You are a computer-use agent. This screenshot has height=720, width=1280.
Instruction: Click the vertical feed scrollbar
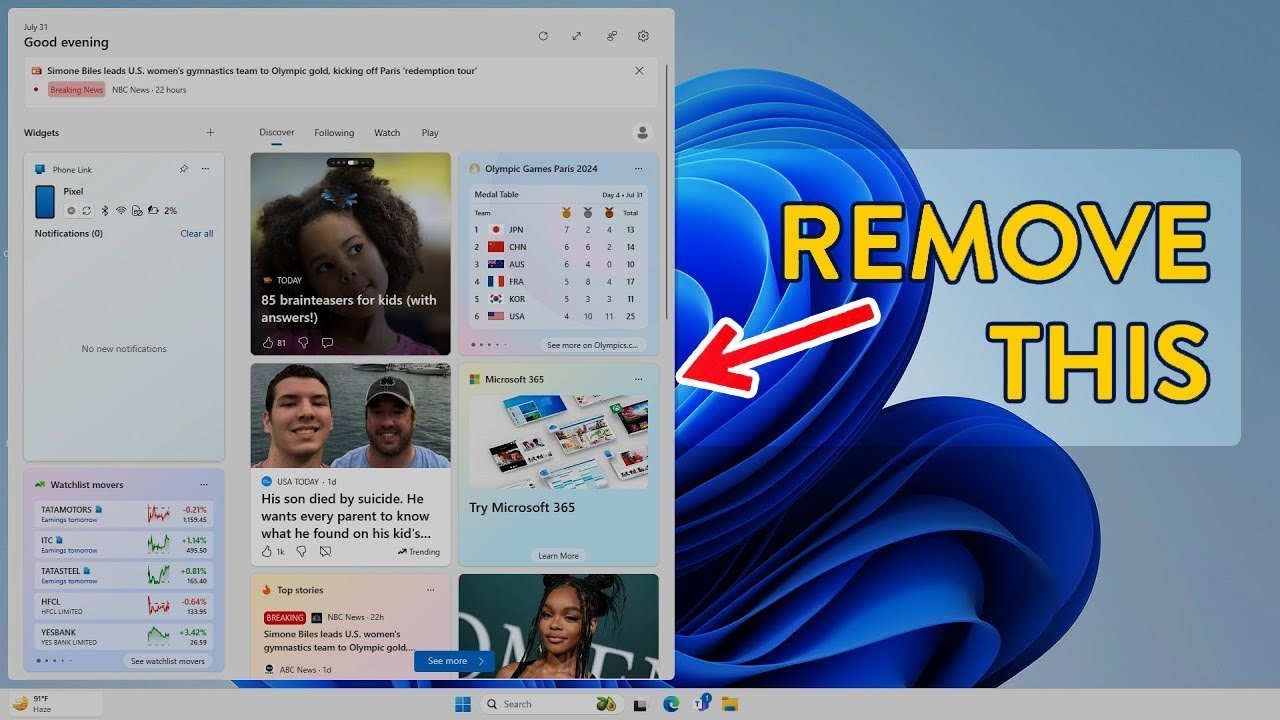pyautogui.click(x=666, y=190)
